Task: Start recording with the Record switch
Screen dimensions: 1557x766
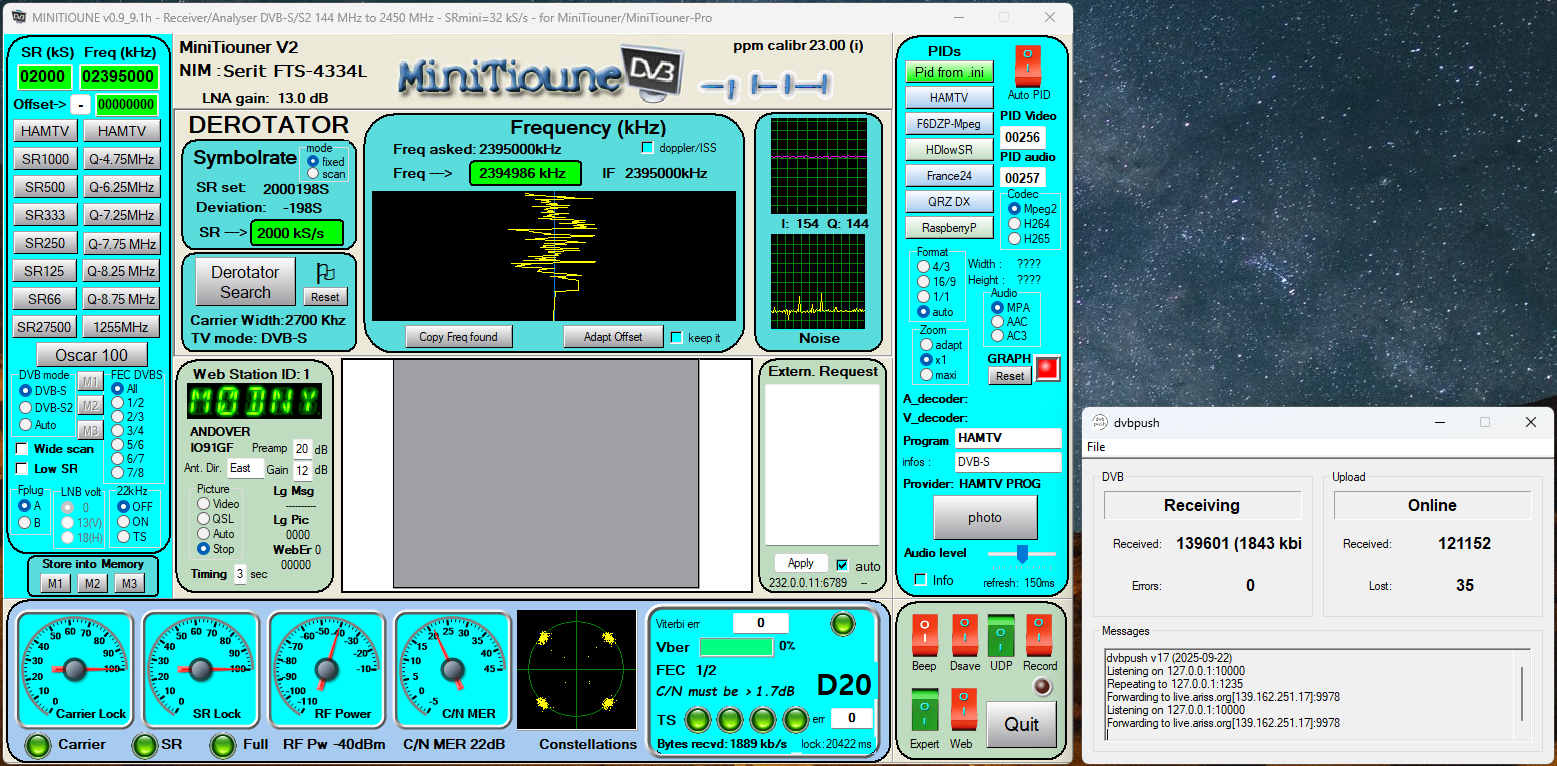Action: click(1039, 636)
